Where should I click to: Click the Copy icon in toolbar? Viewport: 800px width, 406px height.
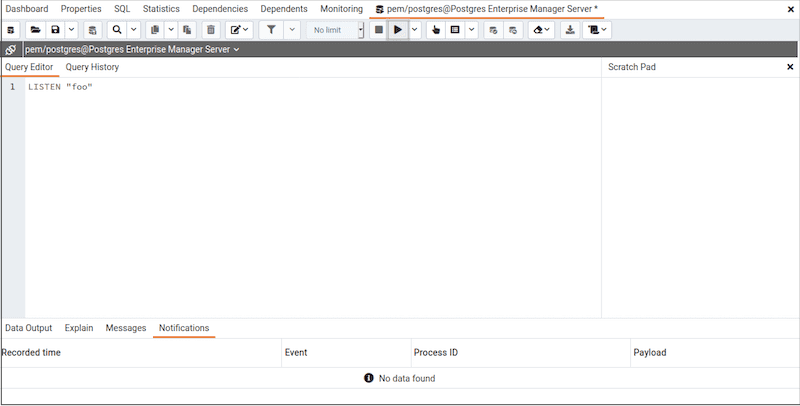[154, 30]
